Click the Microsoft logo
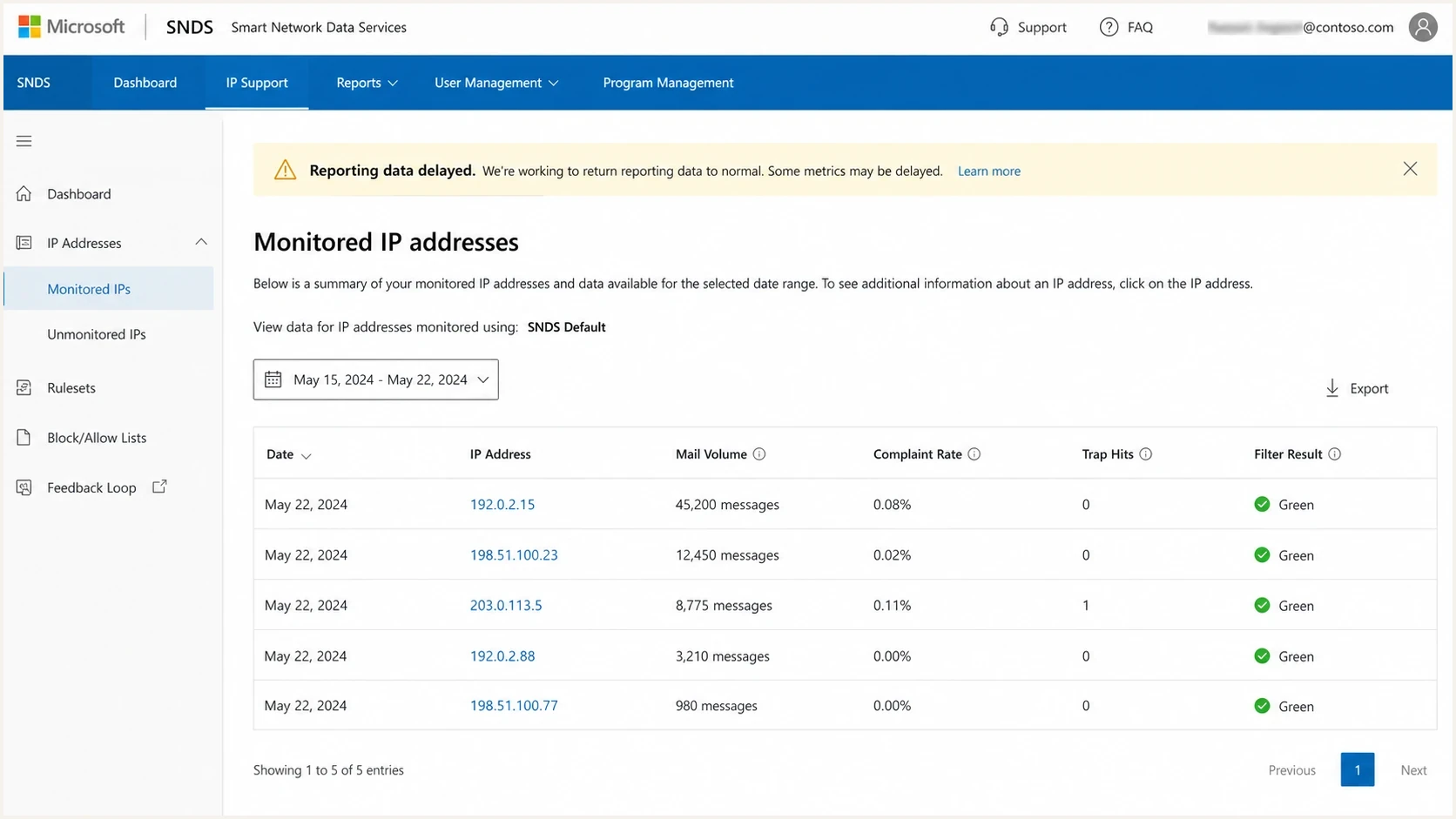 (x=71, y=27)
